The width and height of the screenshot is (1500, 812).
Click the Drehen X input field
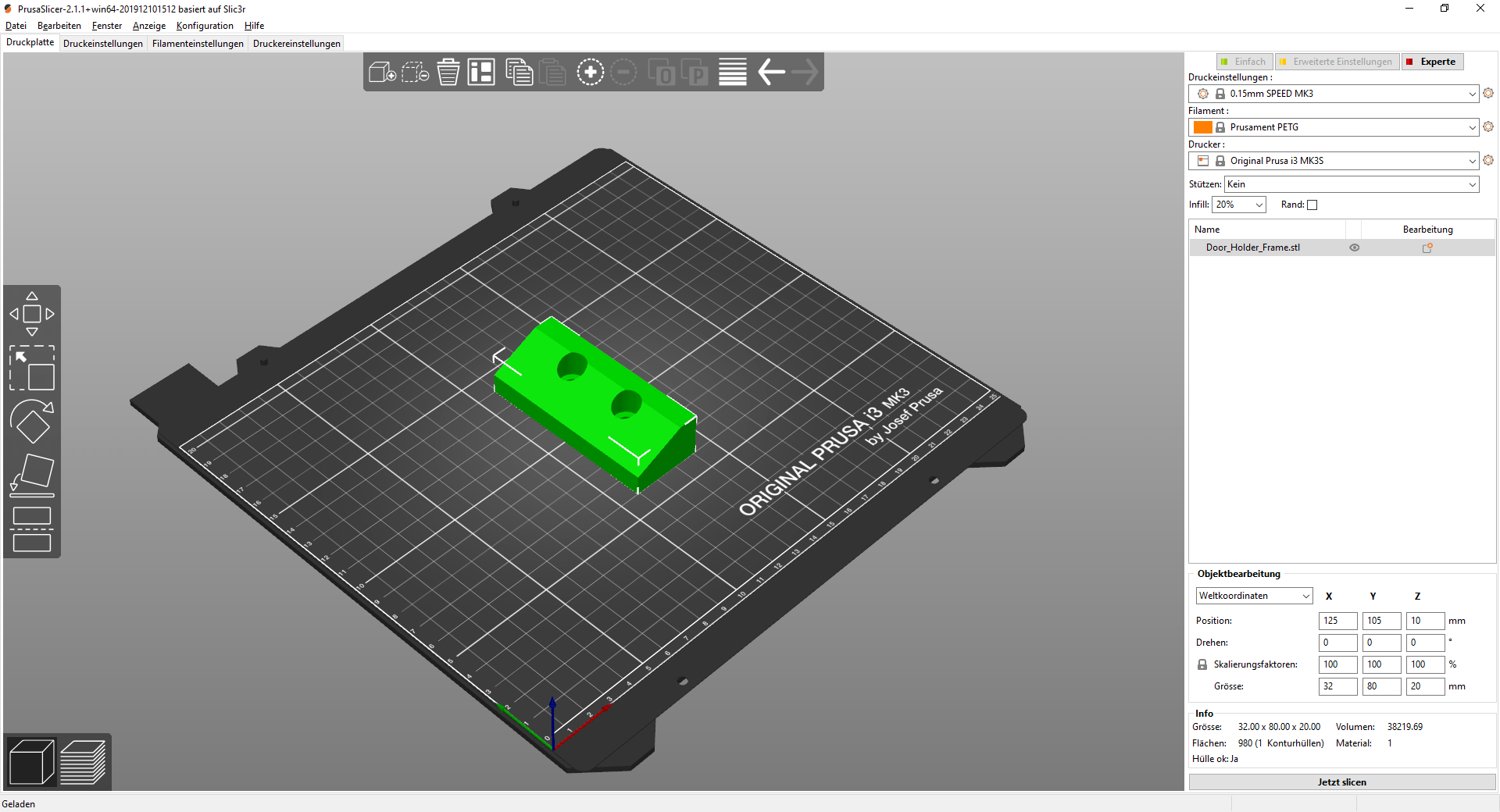(1338, 643)
